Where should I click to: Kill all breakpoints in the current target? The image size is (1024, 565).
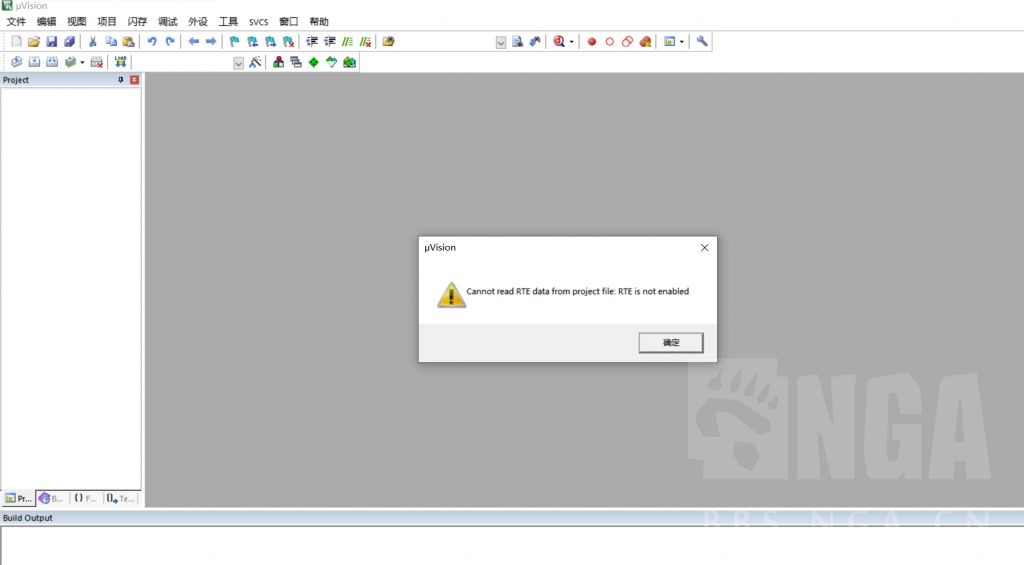(x=645, y=42)
